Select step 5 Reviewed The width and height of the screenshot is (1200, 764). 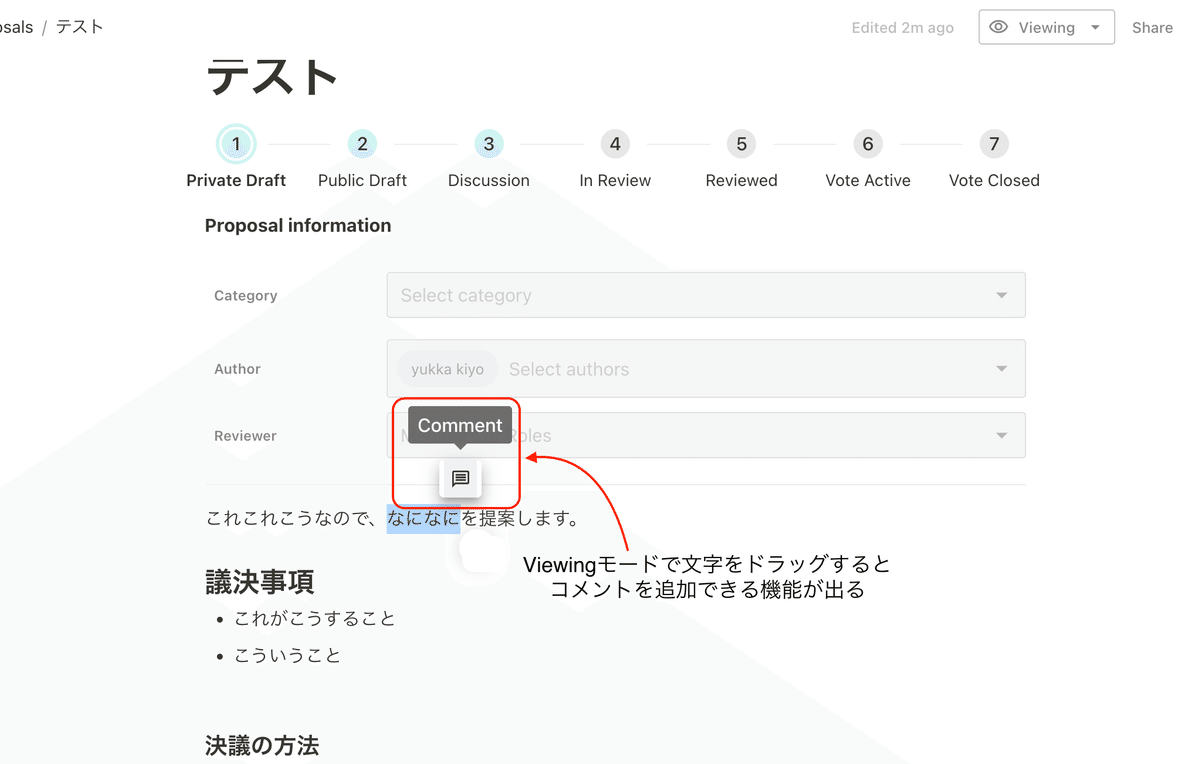coord(741,143)
